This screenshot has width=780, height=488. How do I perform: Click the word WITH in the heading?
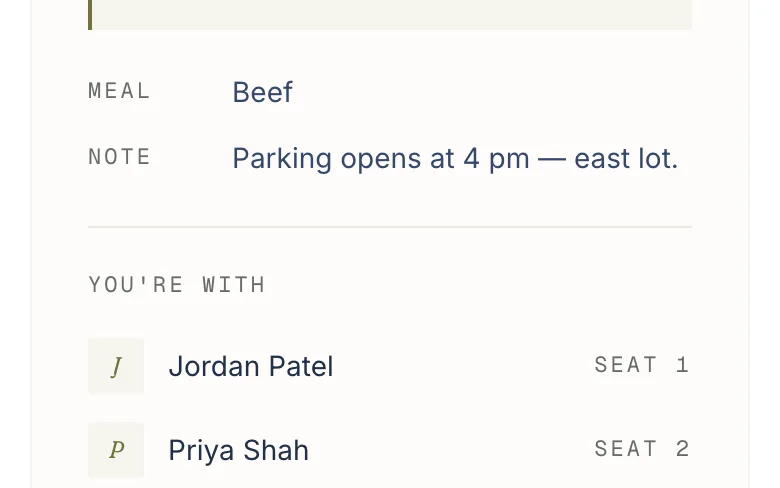click(234, 285)
